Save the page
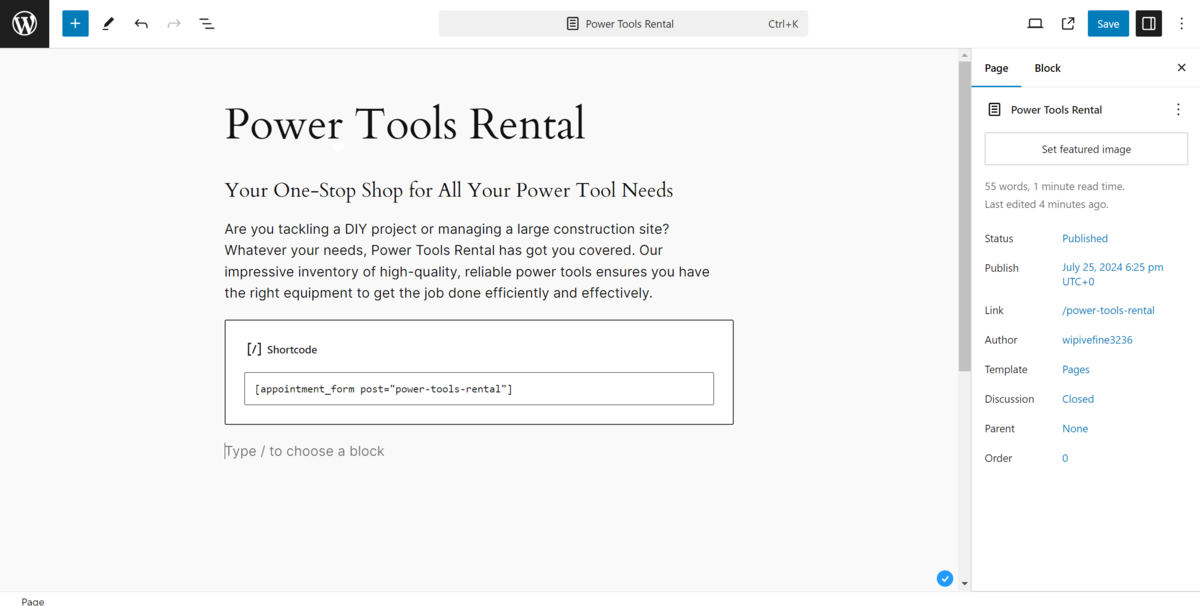This screenshot has height=606, width=1200. [x=1108, y=24]
